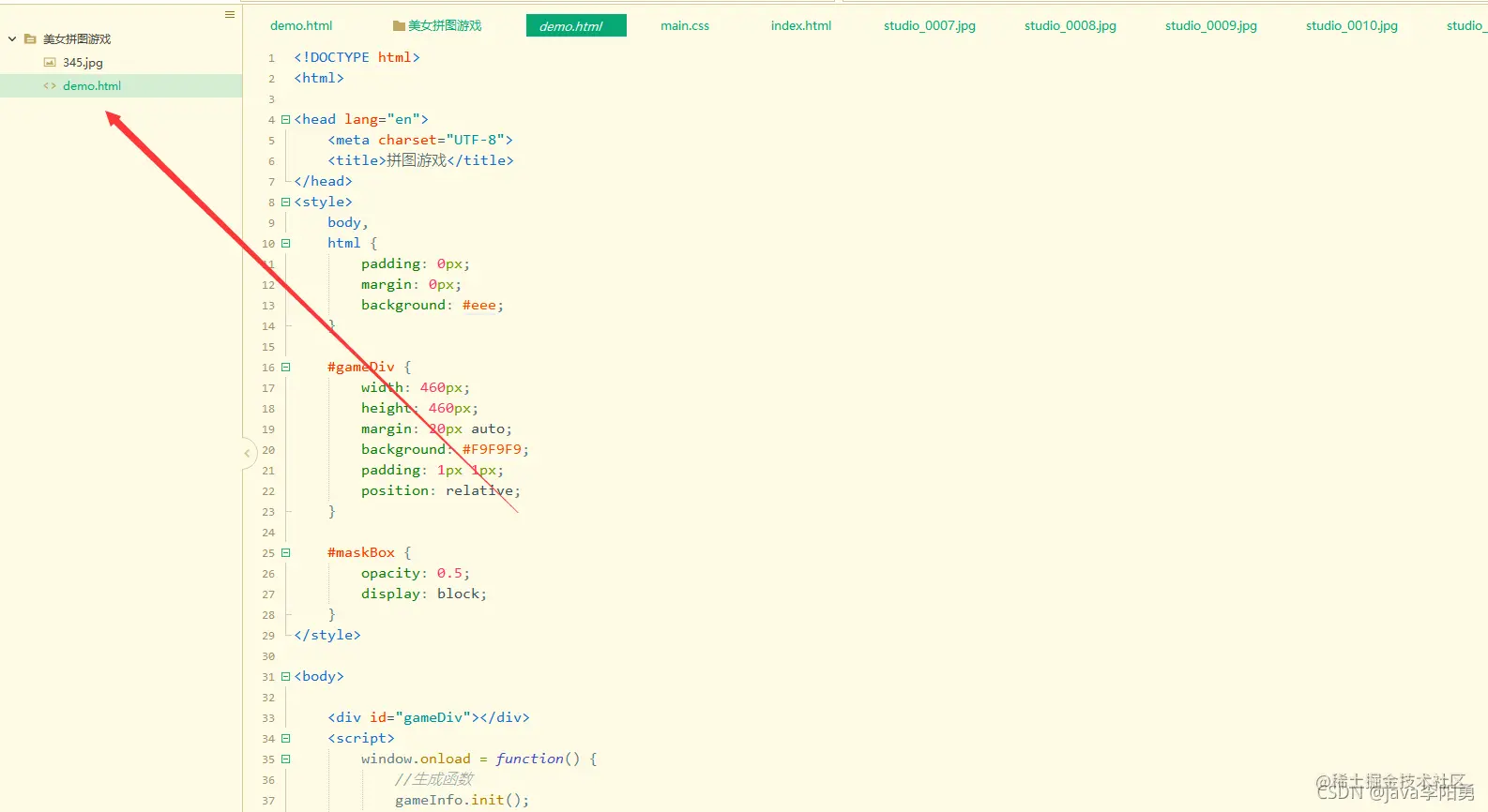Select 345.jpg in the project tree

point(83,63)
